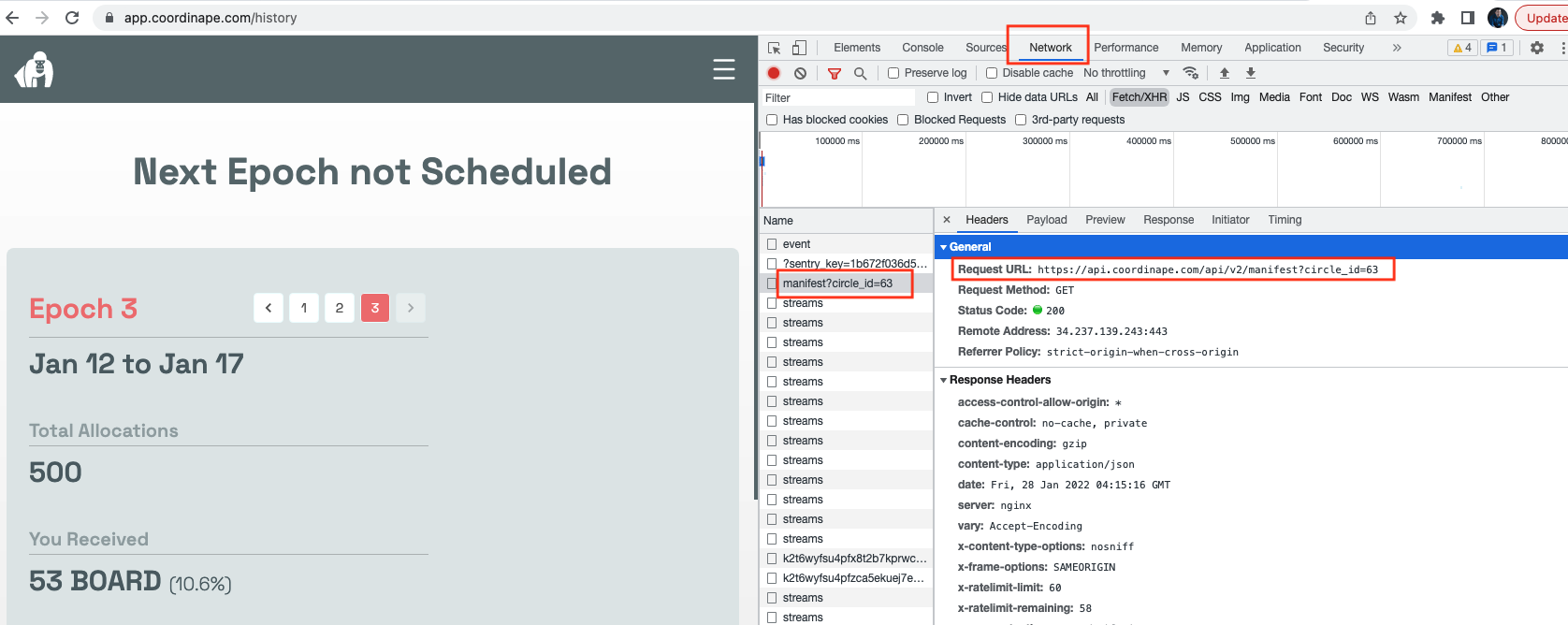The height and width of the screenshot is (625, 1568).
Task: Clear the network log
Action: pos(800,73)
